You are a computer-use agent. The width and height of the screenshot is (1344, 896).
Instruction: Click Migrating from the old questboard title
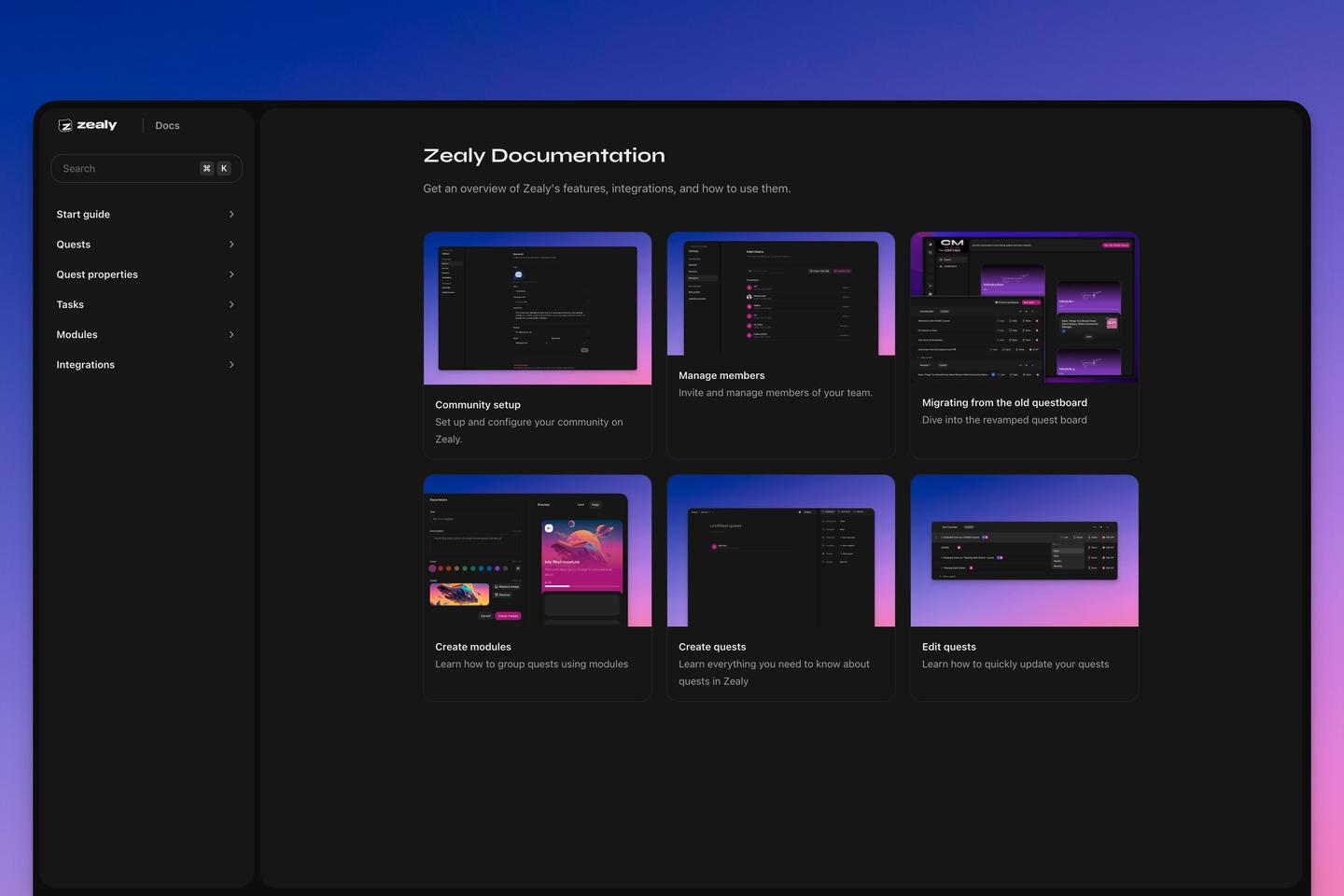pos(1004,403)
